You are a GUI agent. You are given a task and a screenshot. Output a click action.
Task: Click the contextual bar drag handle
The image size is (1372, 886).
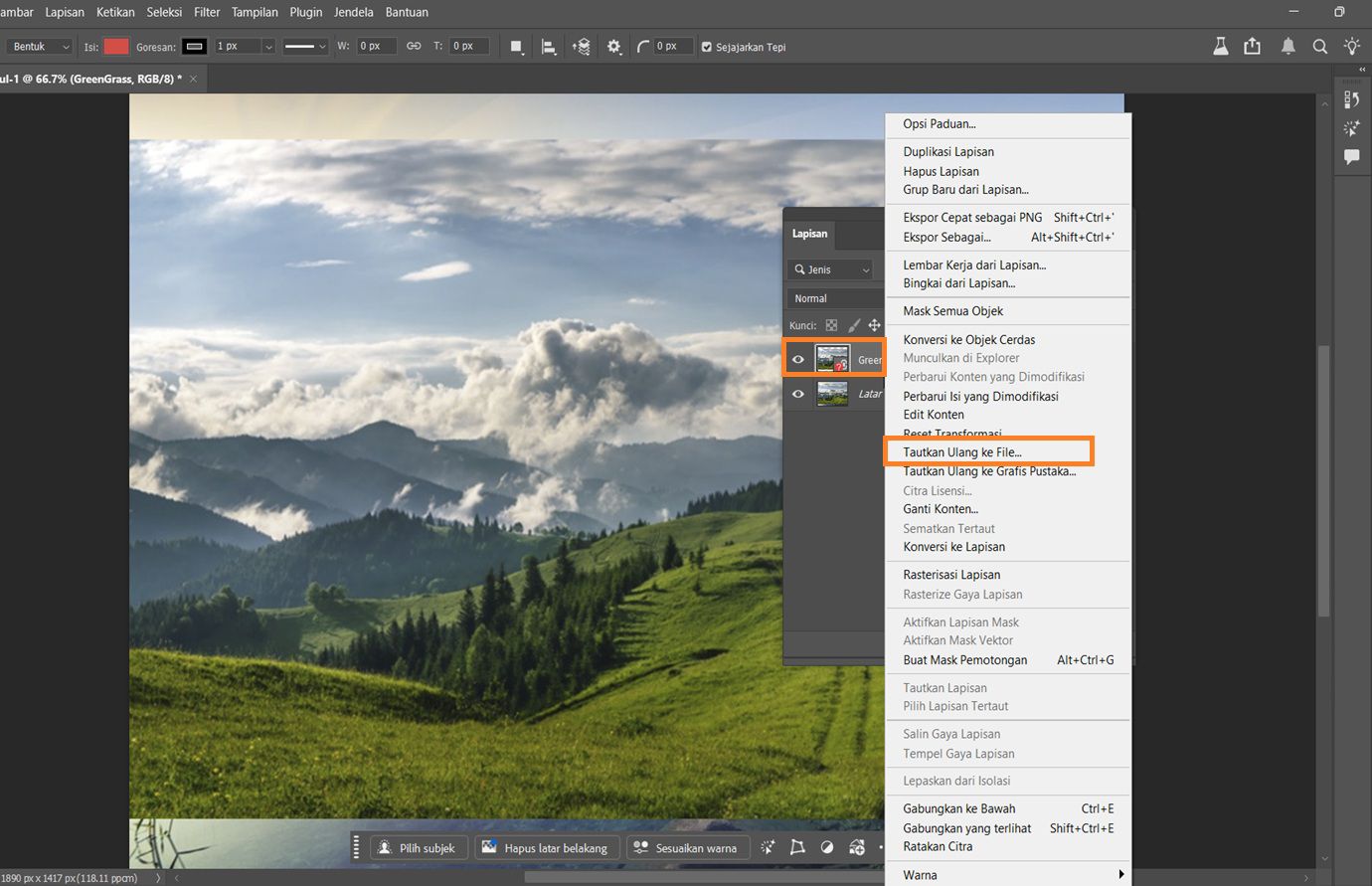tap(357, 847)
